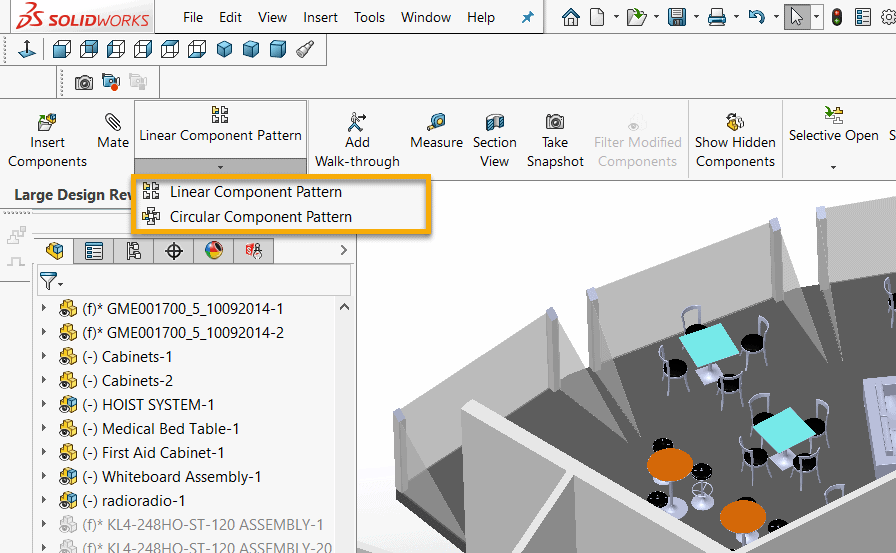
Task: Click Take Snapshot button
Action: tap(555, 141)
